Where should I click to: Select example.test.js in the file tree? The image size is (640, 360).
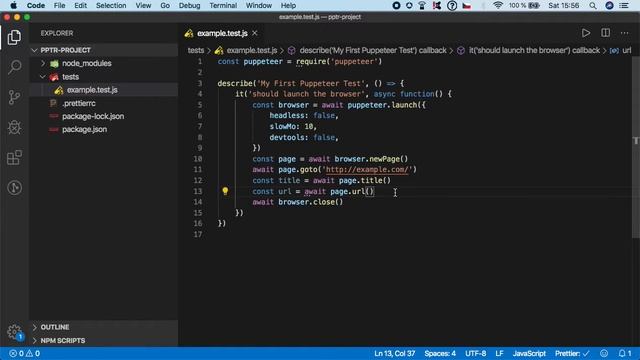point(92,90)
